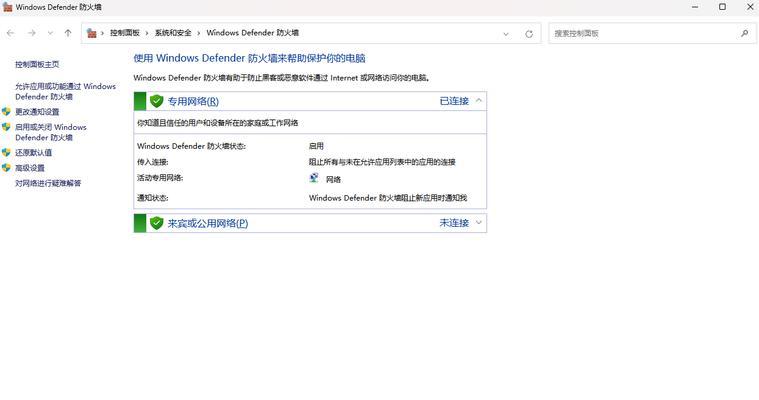
Task: Open 控制面板 breadcrumb
Action: tap(125, 33)
